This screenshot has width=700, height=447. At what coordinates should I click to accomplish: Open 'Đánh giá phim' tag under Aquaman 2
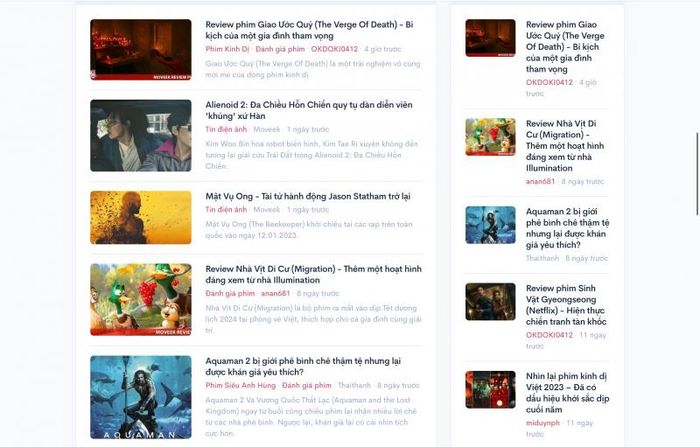click(307, 385)
